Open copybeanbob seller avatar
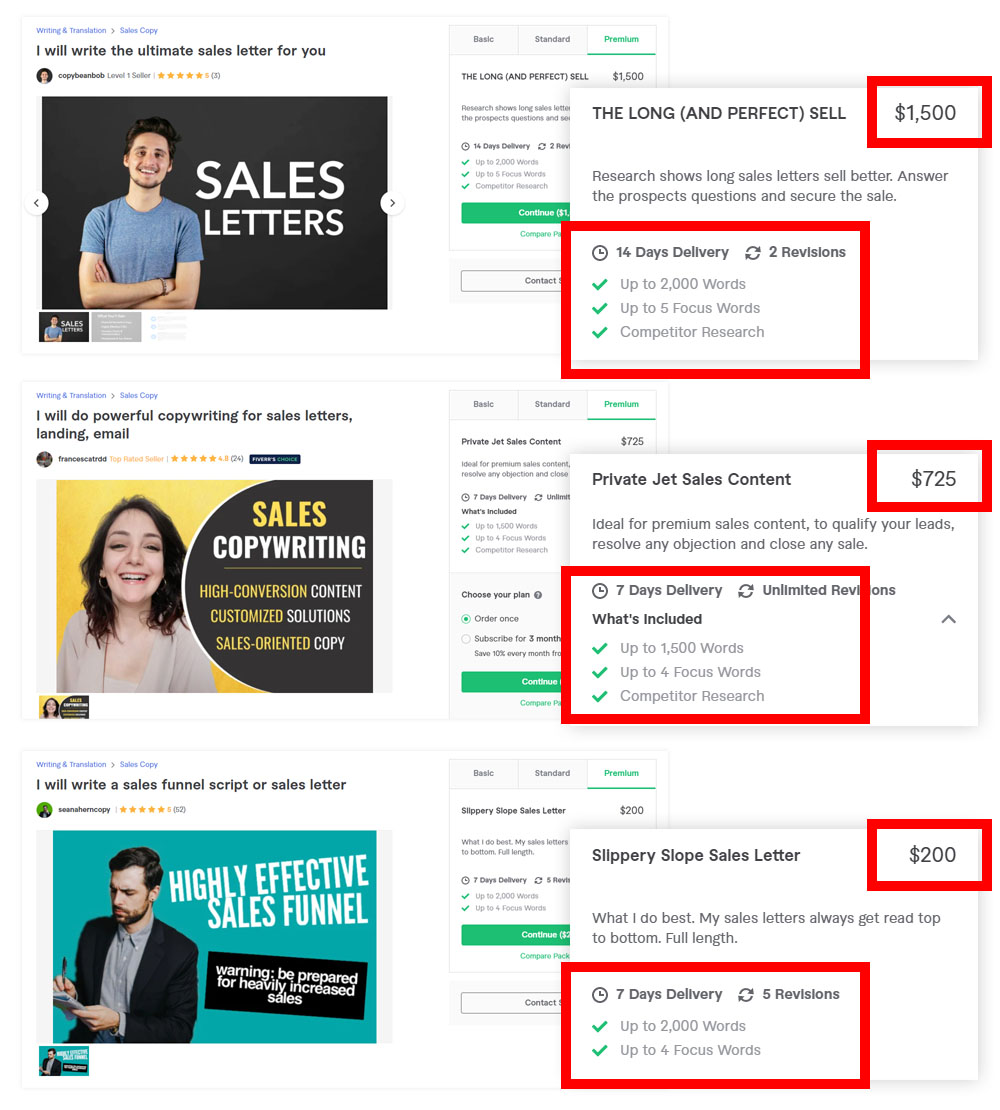The width and height of the screenshot is (1000, 1110). point(45,76)
